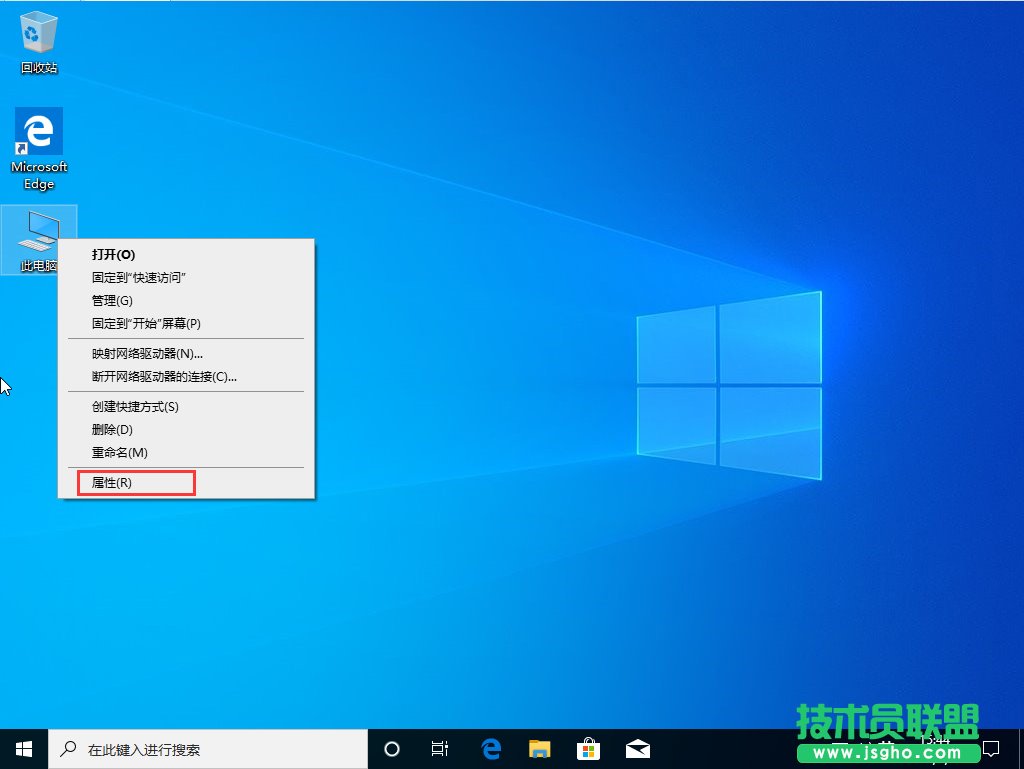Open File Explorer from the taskbar
Viewport: 1024px width, 769px height.
pos(539,748)
